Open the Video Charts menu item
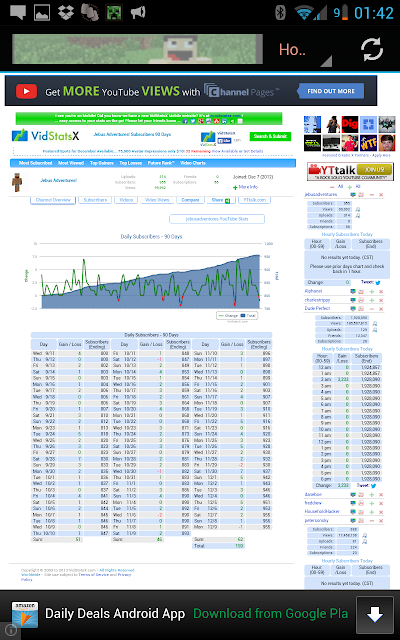The width and height of the screenshot is (400, 640). point(193,163)
